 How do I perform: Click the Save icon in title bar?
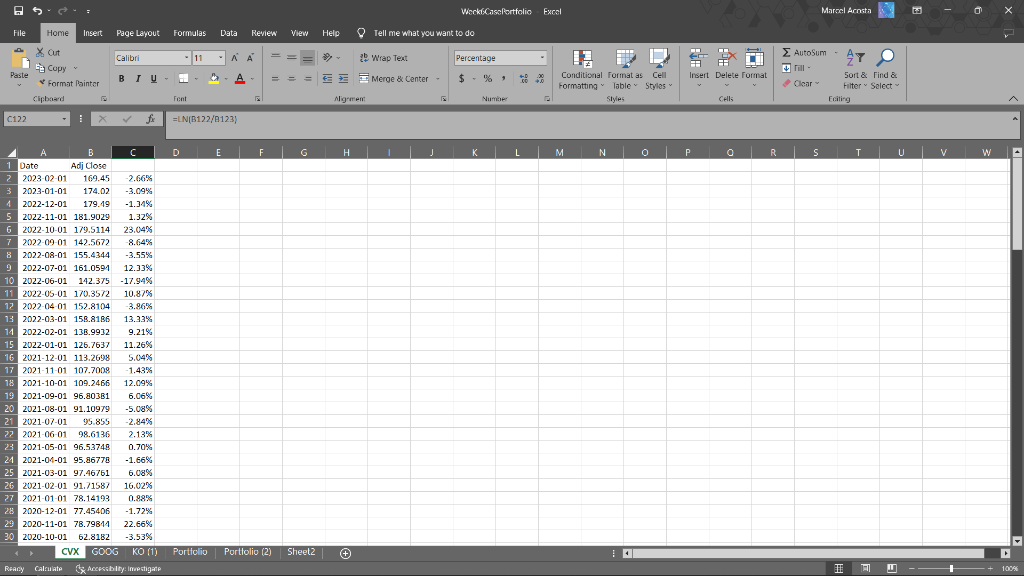coord(18,10)
